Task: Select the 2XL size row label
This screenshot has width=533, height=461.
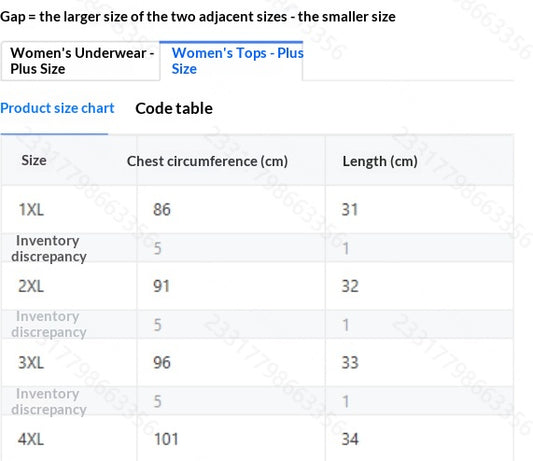Action: 31,286
